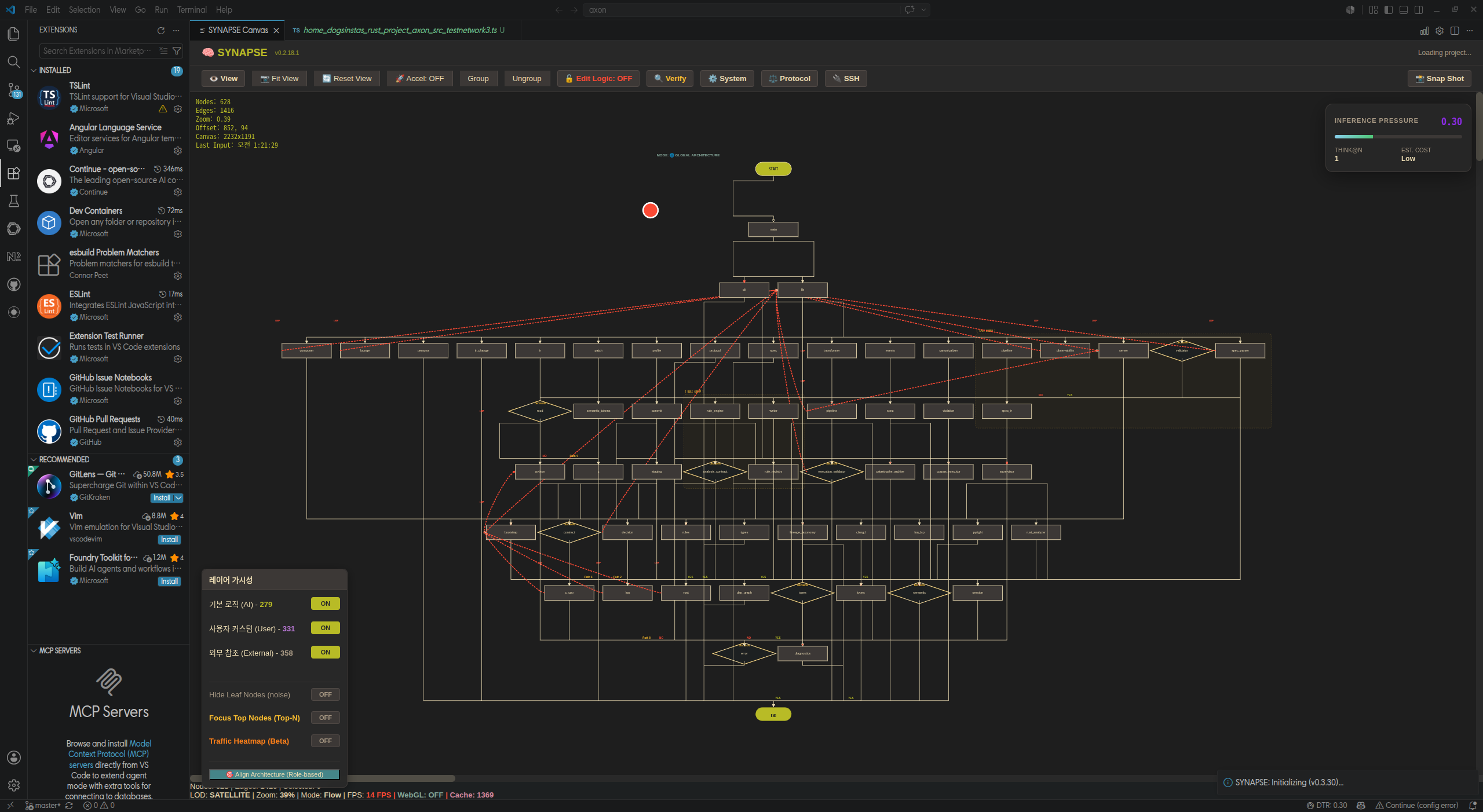
Task: Enable Hide Leaf Nodes (noise)
Action: 326,694
